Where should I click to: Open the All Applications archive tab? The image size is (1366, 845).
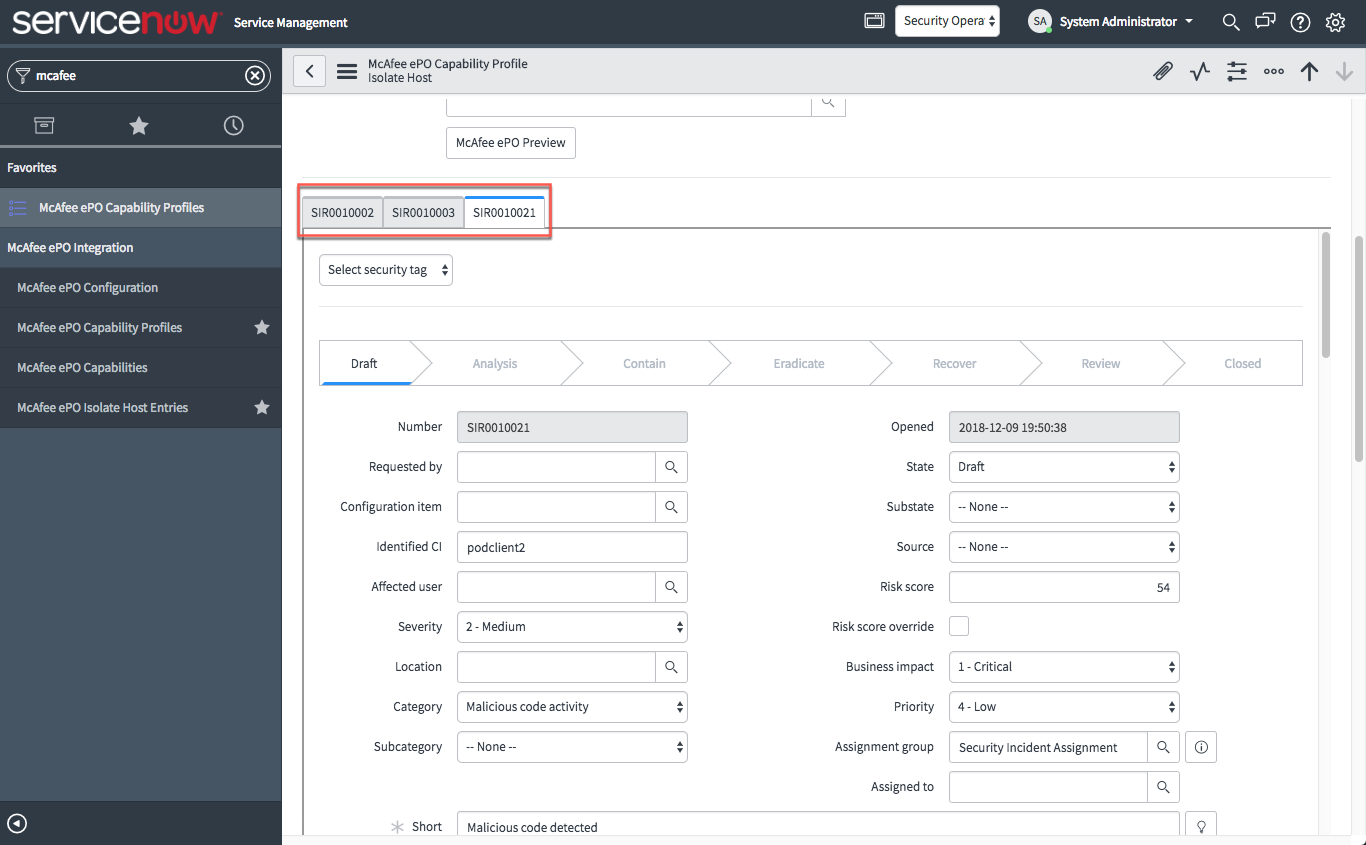pyautogui.click(x=44, y=125)
